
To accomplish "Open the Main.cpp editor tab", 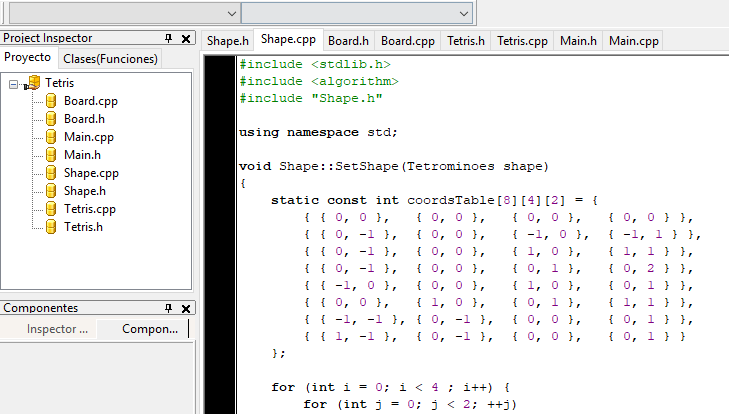I will [x=634, y=41].
